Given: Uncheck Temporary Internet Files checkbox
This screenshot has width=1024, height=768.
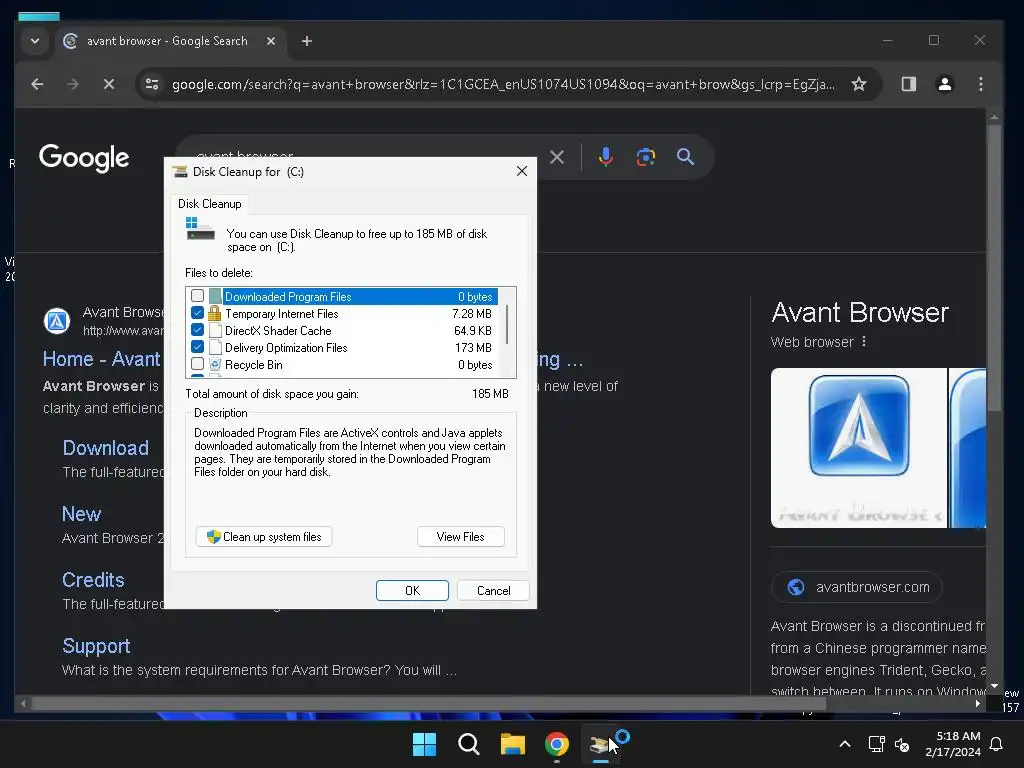Looking at the screenshot, I should [197, 313].
